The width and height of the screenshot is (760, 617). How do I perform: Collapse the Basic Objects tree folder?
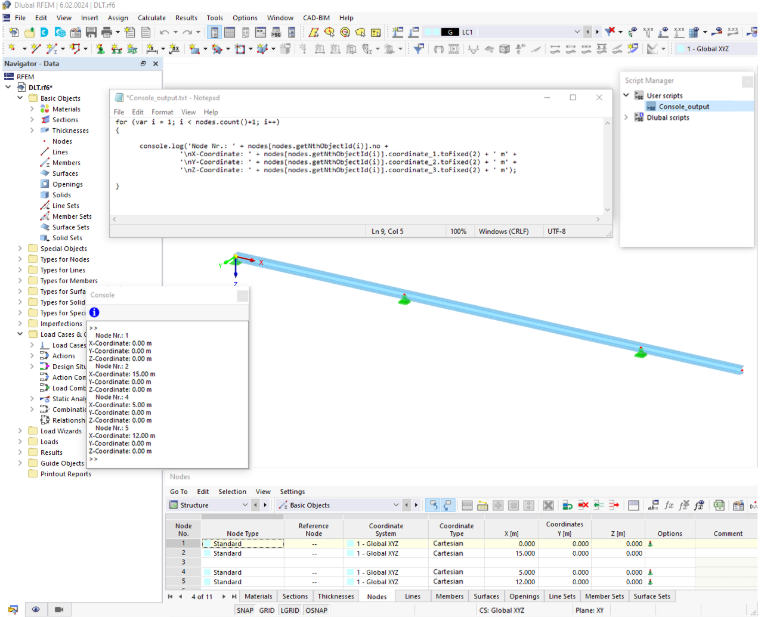(20, 98)
